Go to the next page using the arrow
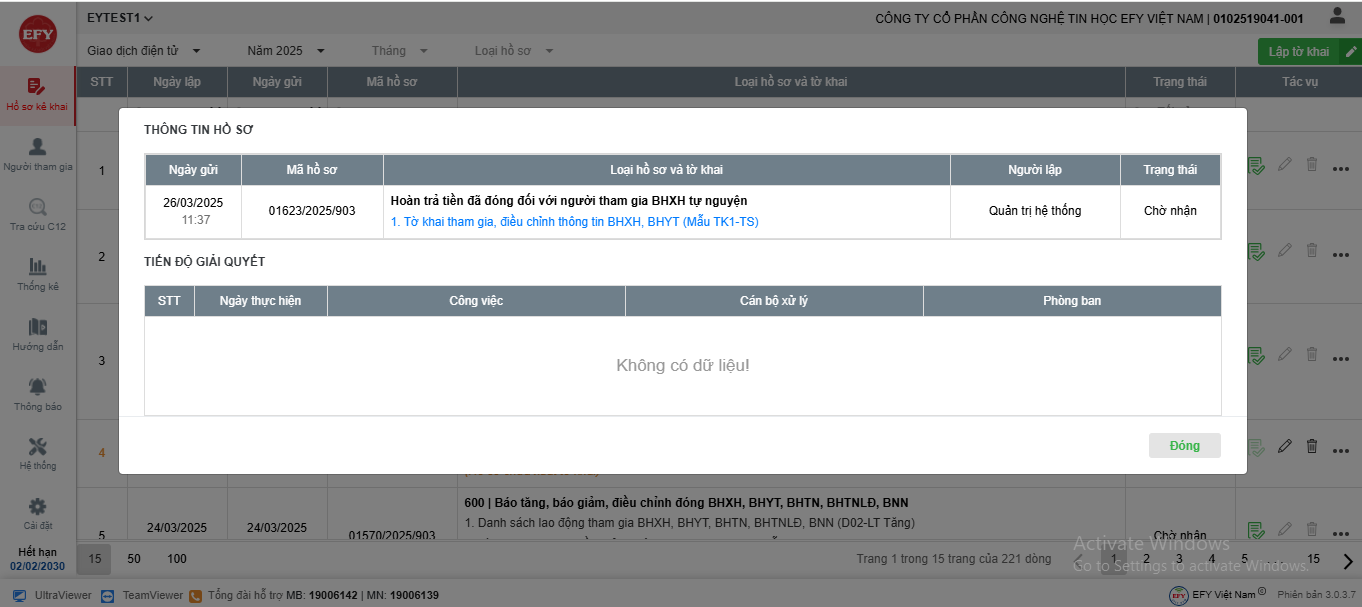 coord(1347,561)
